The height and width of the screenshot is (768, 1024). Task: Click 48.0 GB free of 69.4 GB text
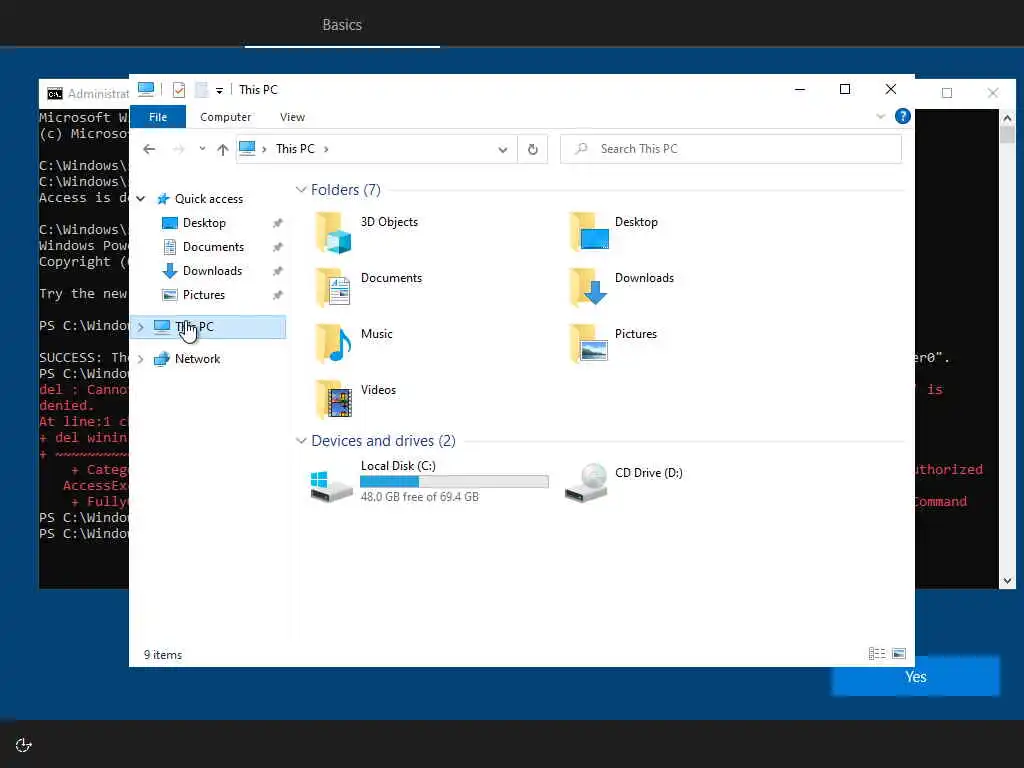pos(420,497)
